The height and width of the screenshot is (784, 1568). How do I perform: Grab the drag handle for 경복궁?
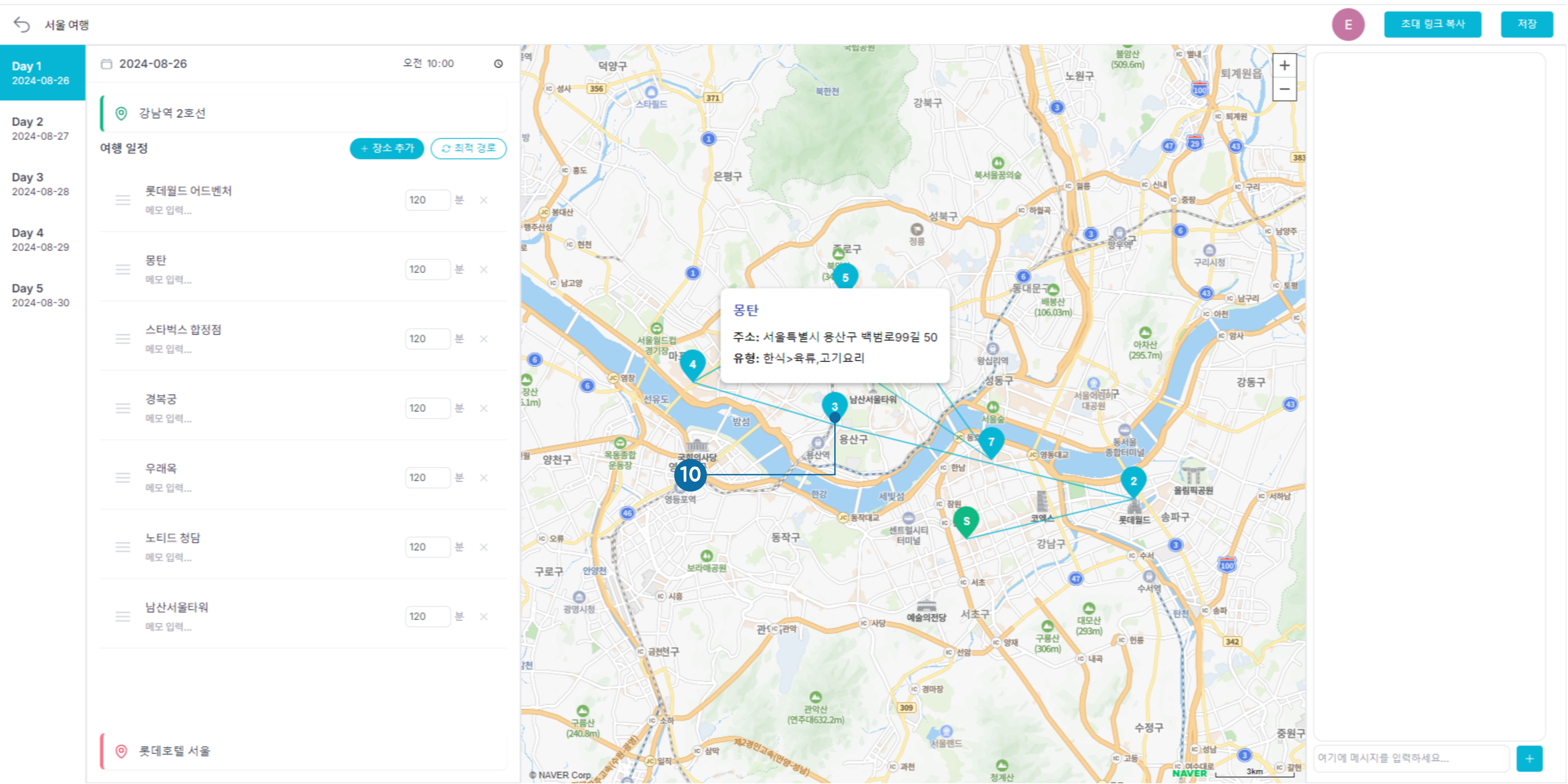point(123,408)
